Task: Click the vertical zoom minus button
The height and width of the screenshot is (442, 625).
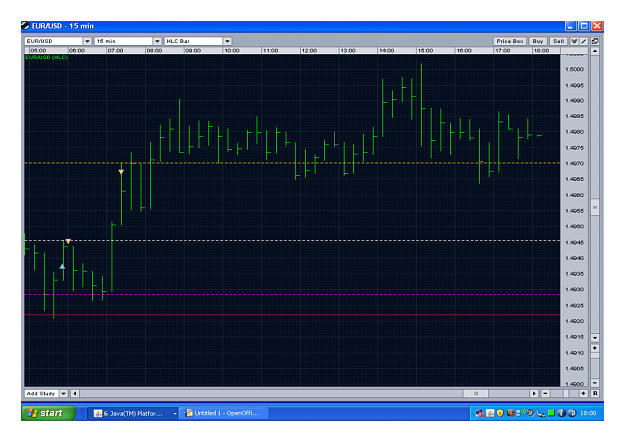Action: 595,383
